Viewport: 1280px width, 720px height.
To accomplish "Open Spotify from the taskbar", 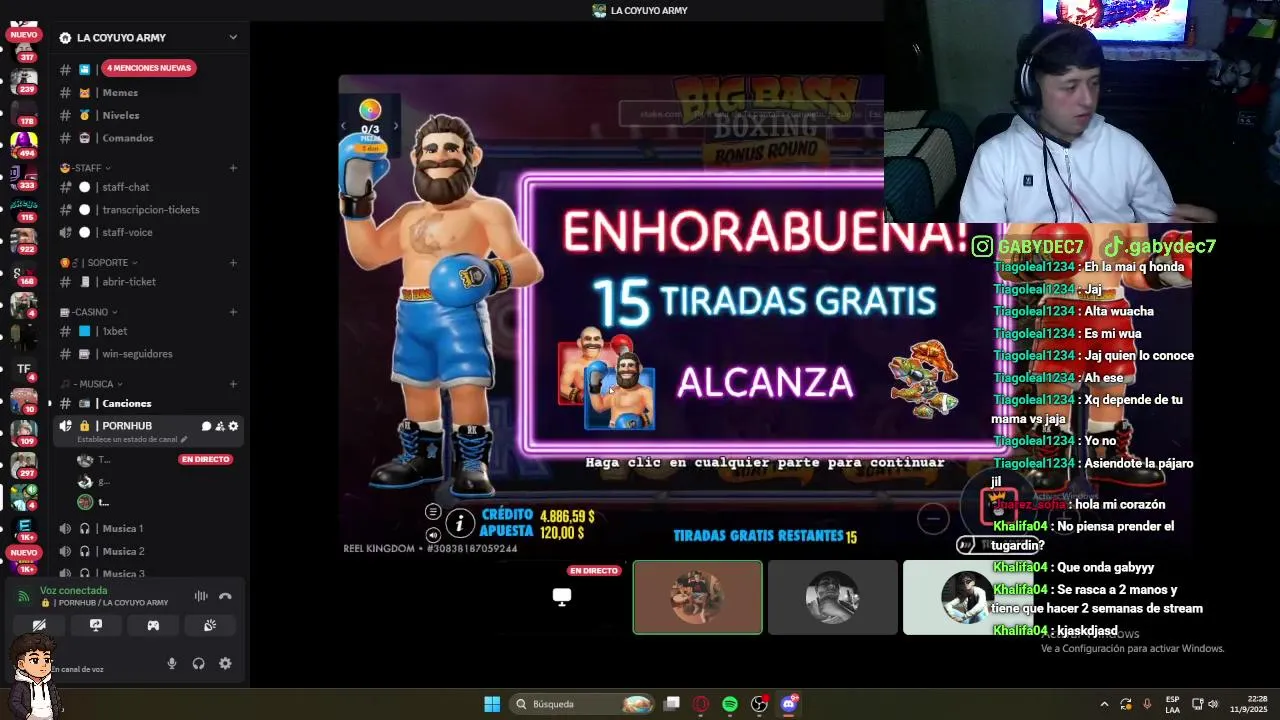I will click(730, 704).
